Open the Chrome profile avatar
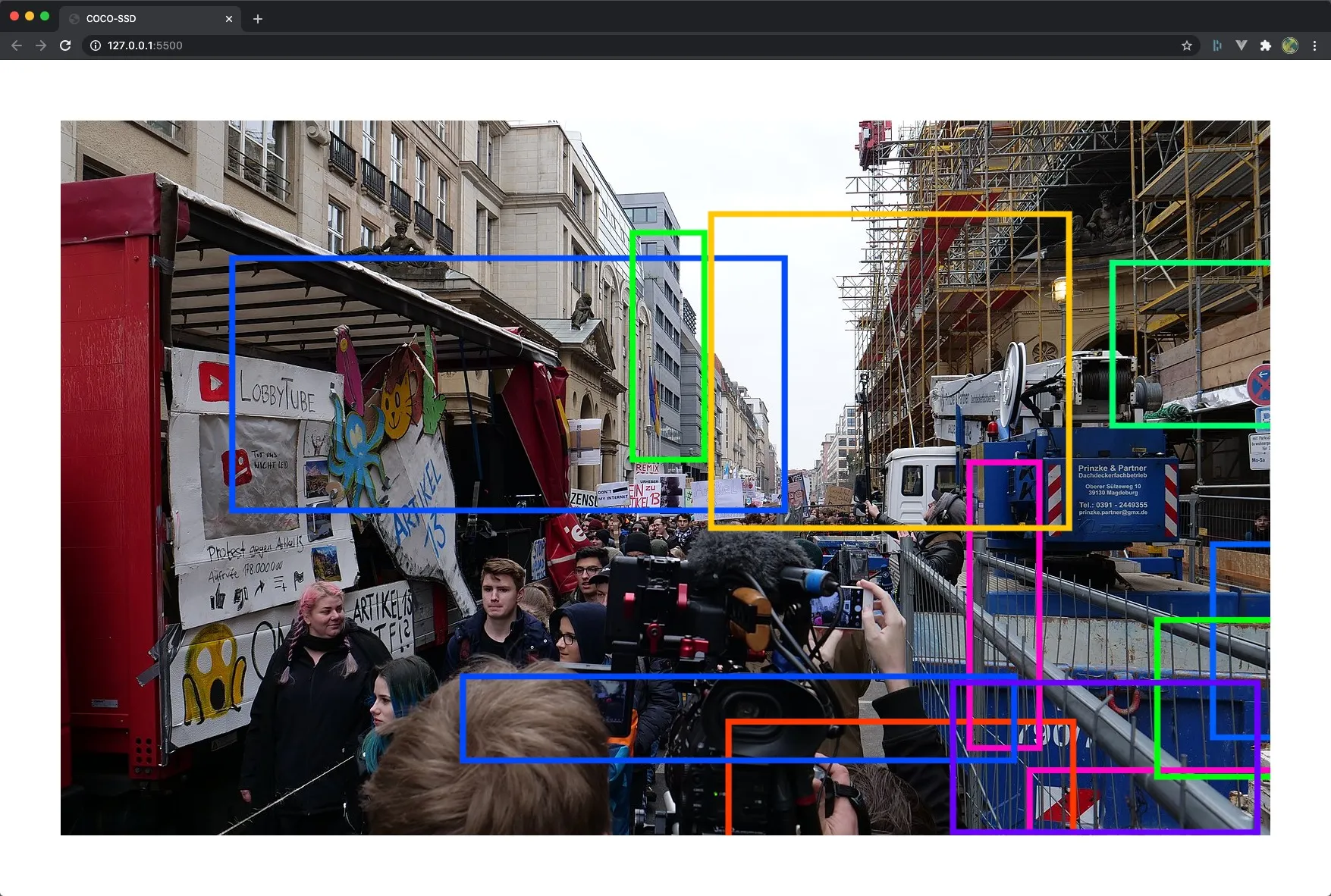 point(1290,45)
